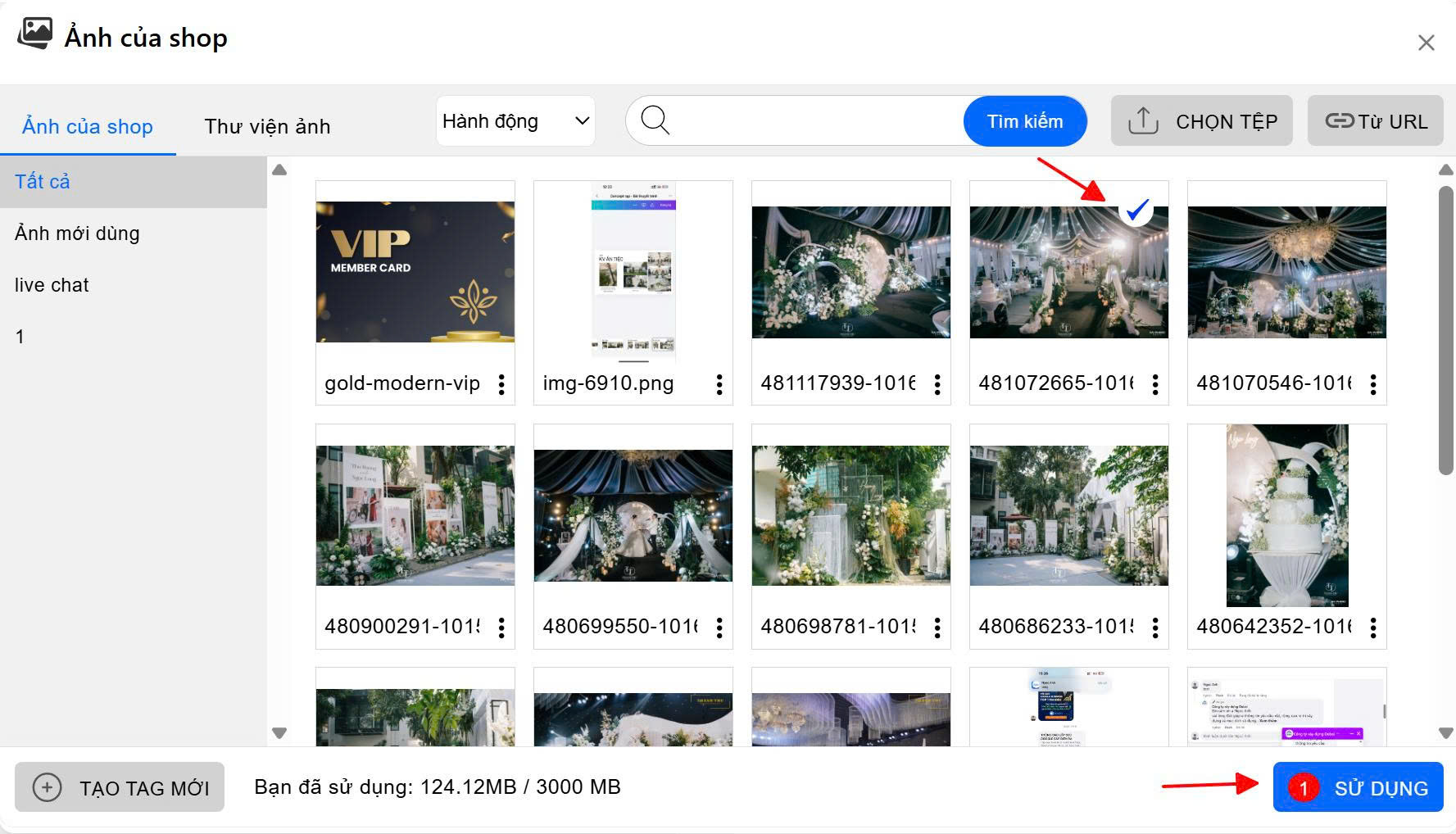Click the TẠO TAG MỚI button
The height and width of the screenshot is (834, 1456).
click(120, 787)
